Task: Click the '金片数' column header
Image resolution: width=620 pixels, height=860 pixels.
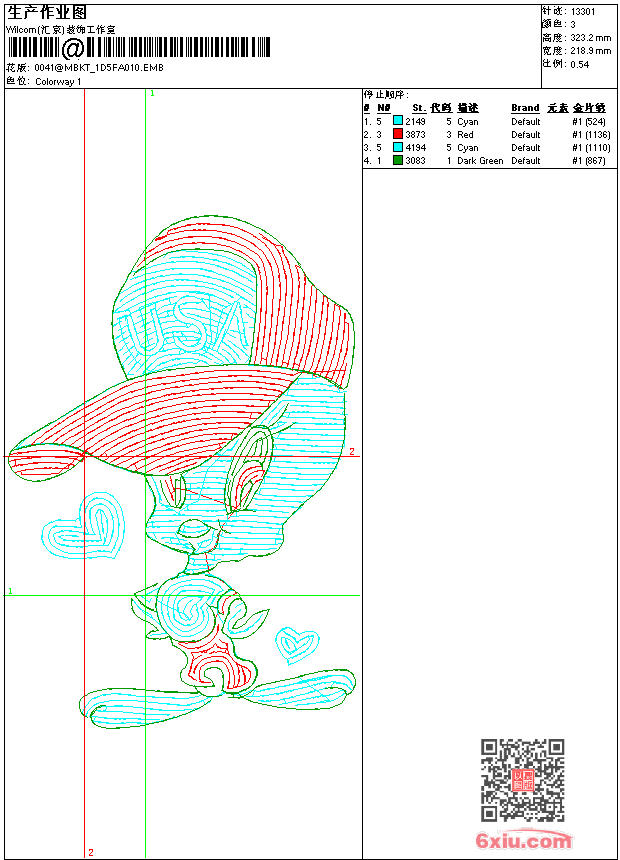Action: click(589, 108)
